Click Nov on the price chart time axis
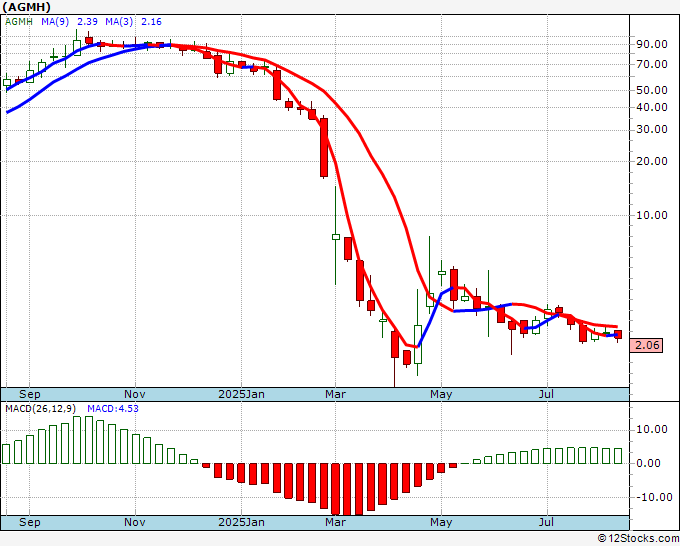The image size is (680, 546). click(135, 394)
